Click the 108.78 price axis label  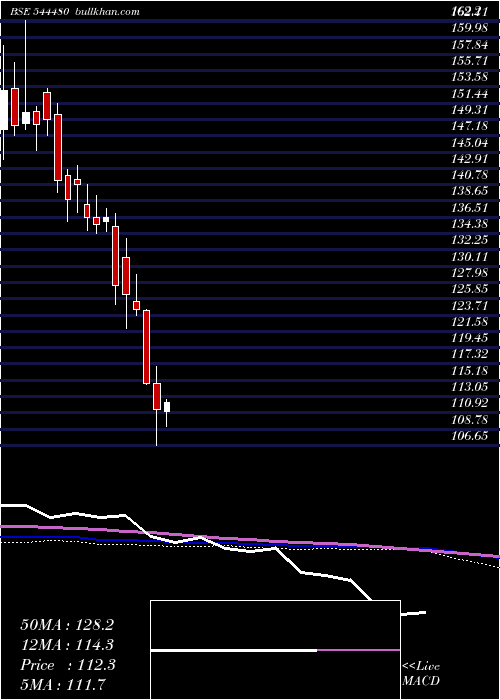click(x=468, y=420)
